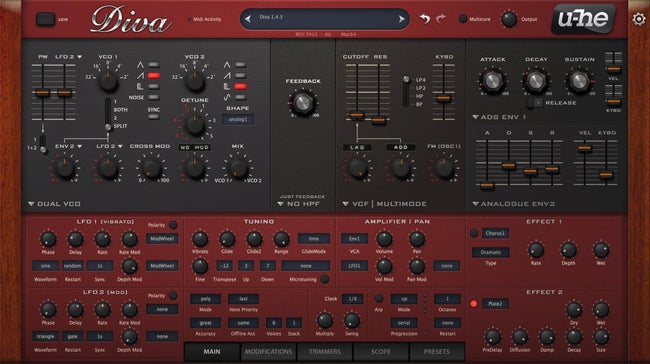
Task: Switch to the PRESETS tab
Action: pos(437,352)
